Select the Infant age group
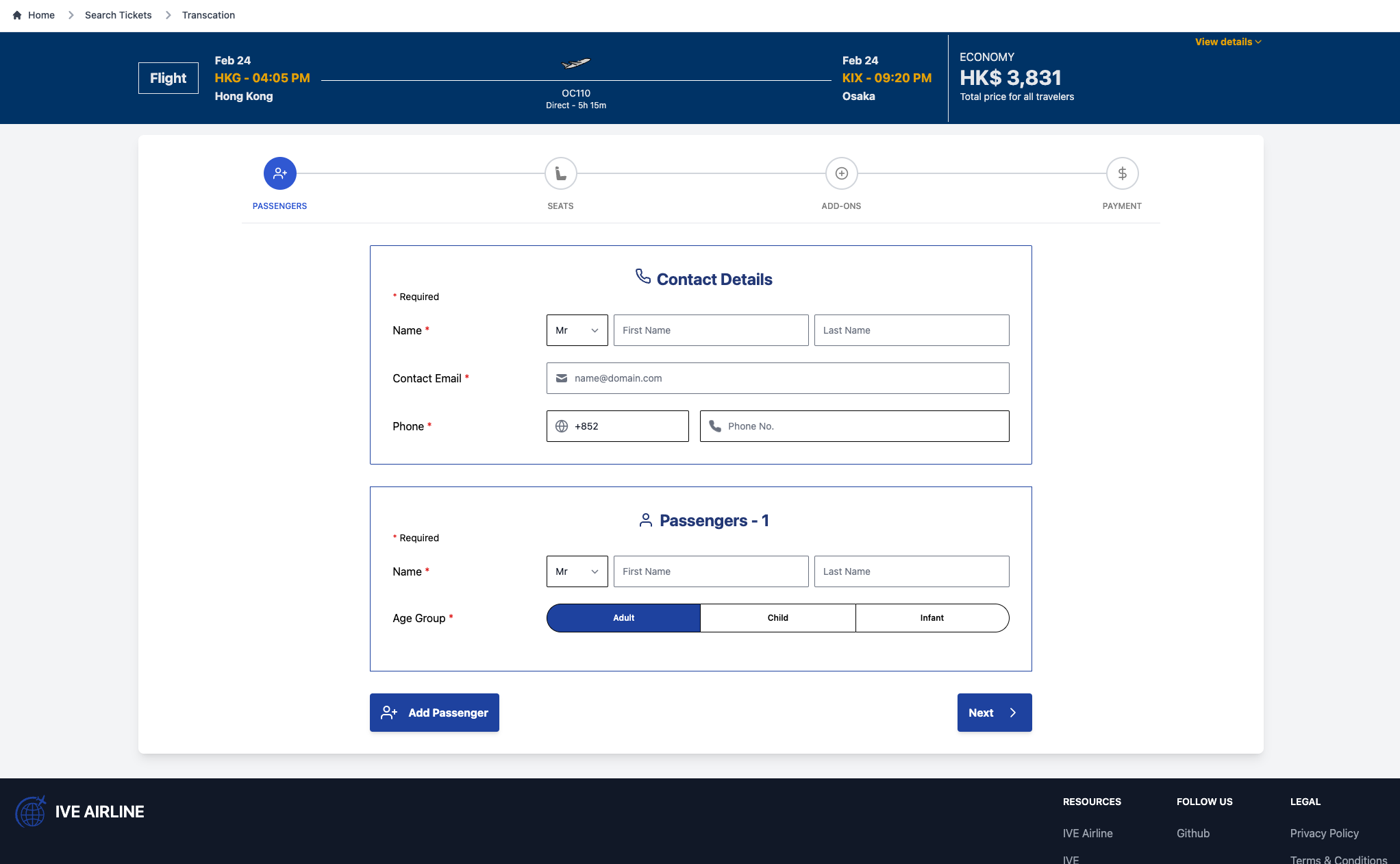 [932, 618]
